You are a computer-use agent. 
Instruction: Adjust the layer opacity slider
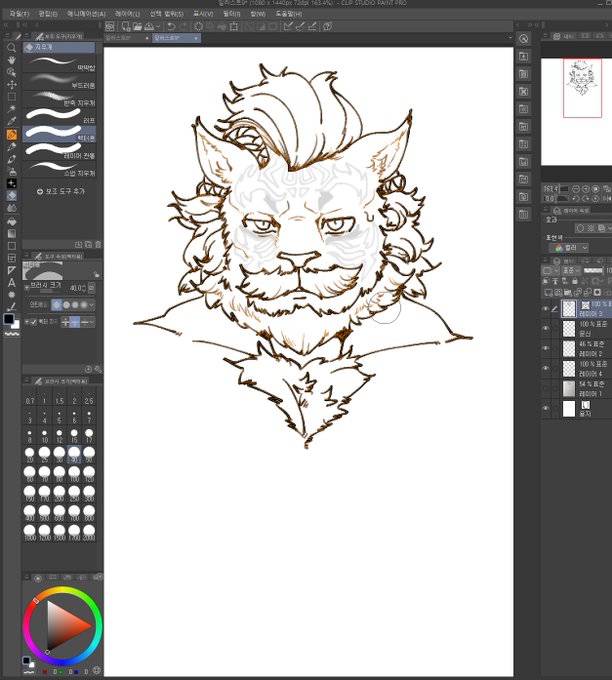tap(592, 270)
